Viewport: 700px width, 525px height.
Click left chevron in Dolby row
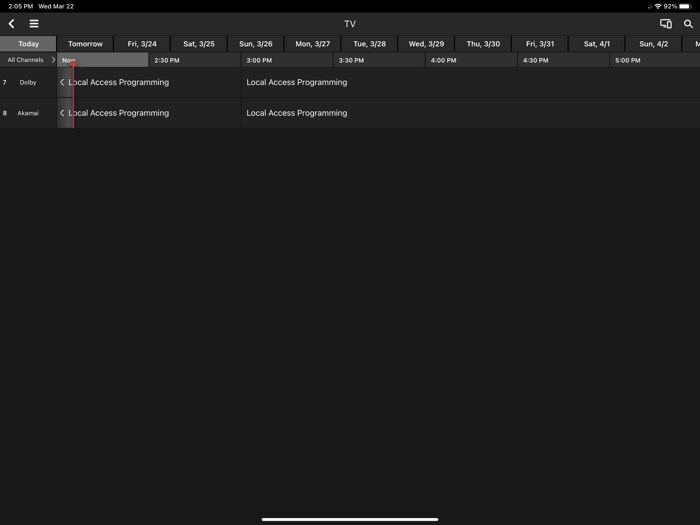coord(62,82)
